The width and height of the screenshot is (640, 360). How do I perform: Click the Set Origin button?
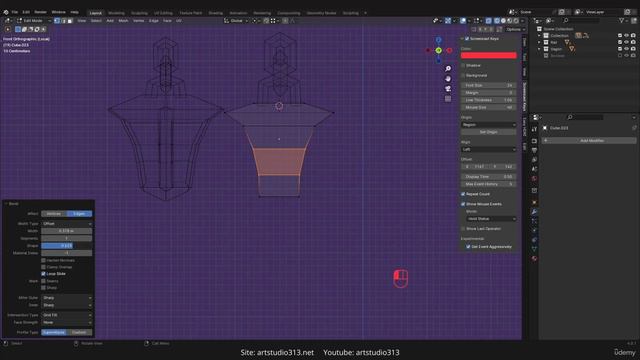[489, 132]
